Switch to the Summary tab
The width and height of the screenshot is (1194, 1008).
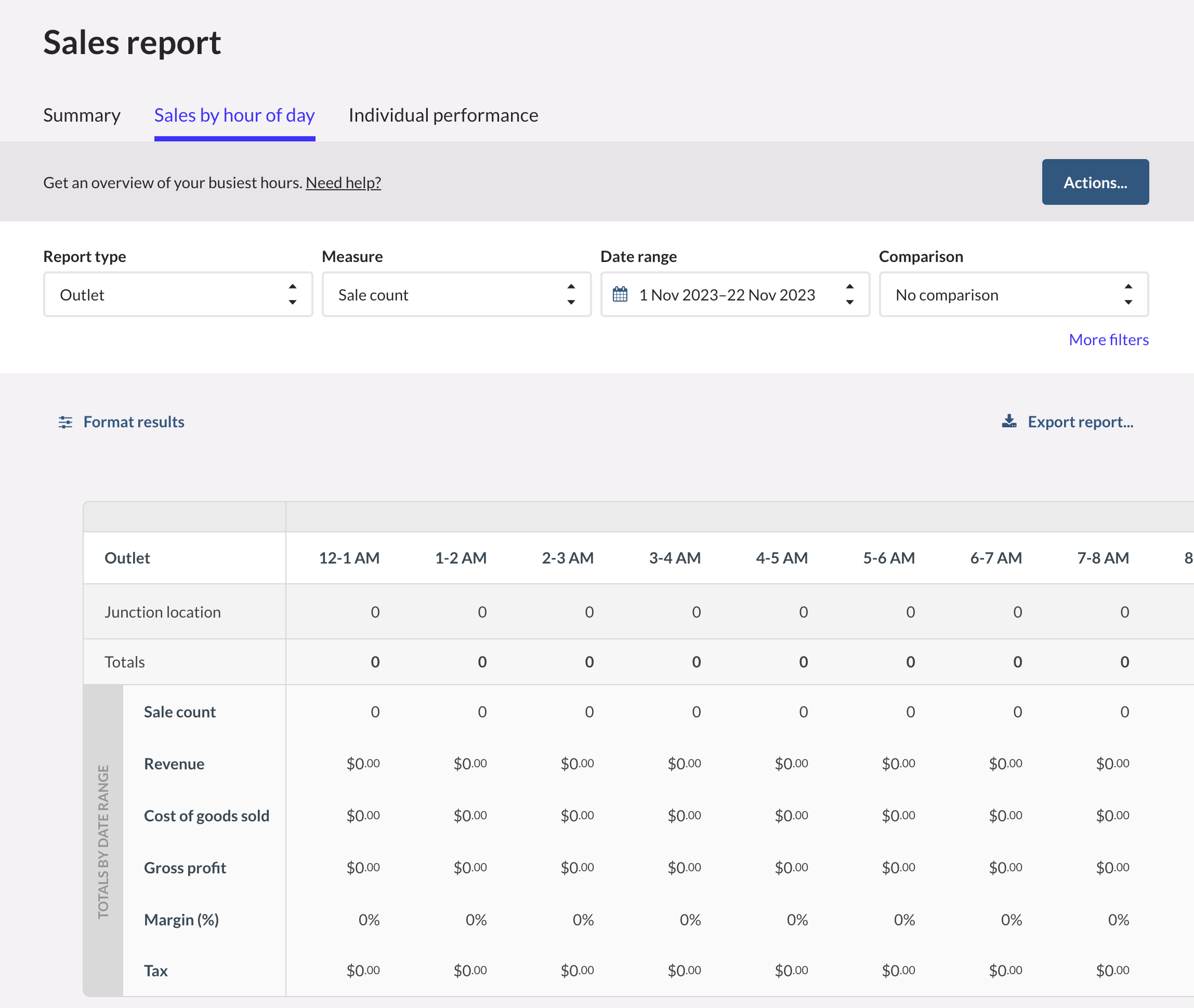[82, 115]
